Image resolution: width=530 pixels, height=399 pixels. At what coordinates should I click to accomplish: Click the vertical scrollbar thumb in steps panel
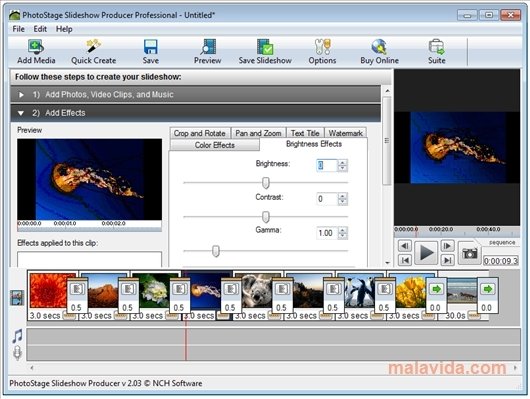click(x=387, y=140)
